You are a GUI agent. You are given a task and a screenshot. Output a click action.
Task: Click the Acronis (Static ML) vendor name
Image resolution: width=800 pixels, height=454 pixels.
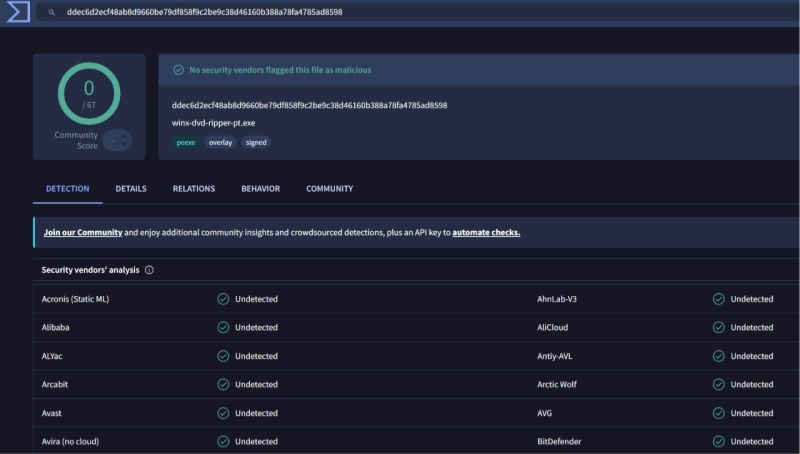tap(76, 299)
